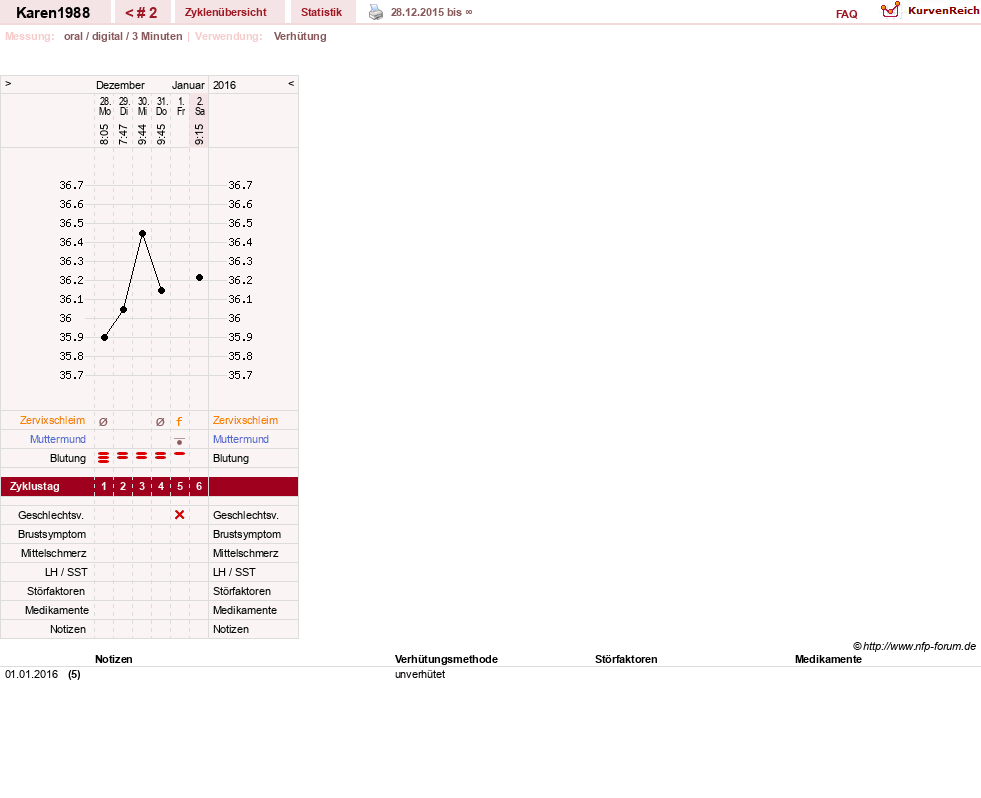The width and height of the screenshot is (981, 798).
Task: Click left Blutung row label
Action: (x=68, y=458)
